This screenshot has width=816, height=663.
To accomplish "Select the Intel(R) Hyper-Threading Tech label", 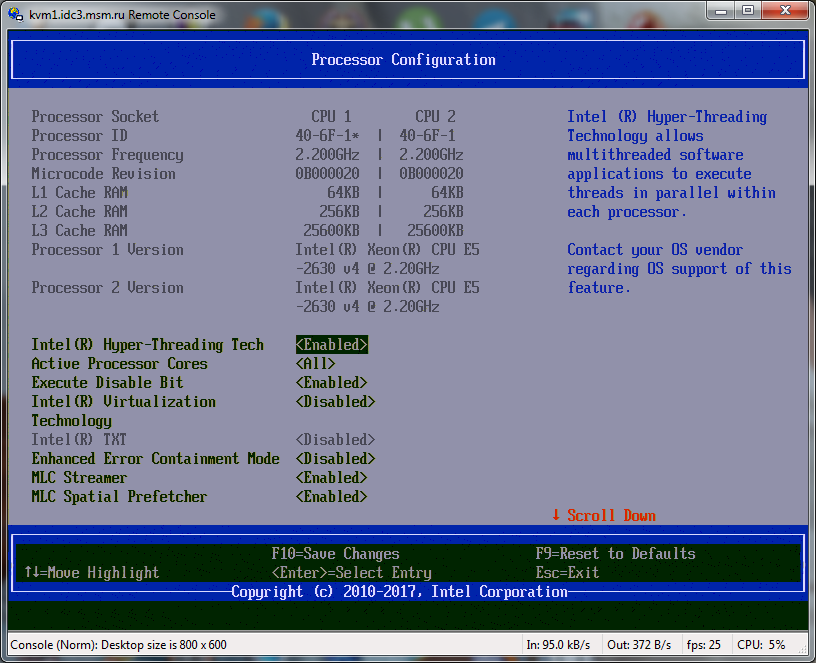I will coord(147,345).
